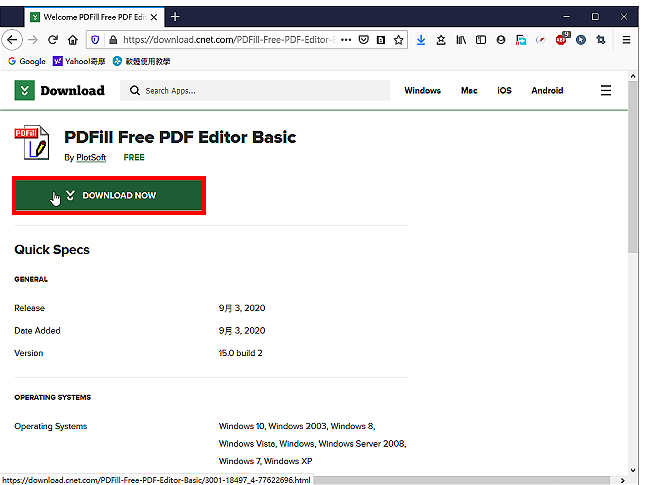This screenshot has height=485, width=657.
Task: Click the magnifier icon in search box
Action: click(135, 90)
